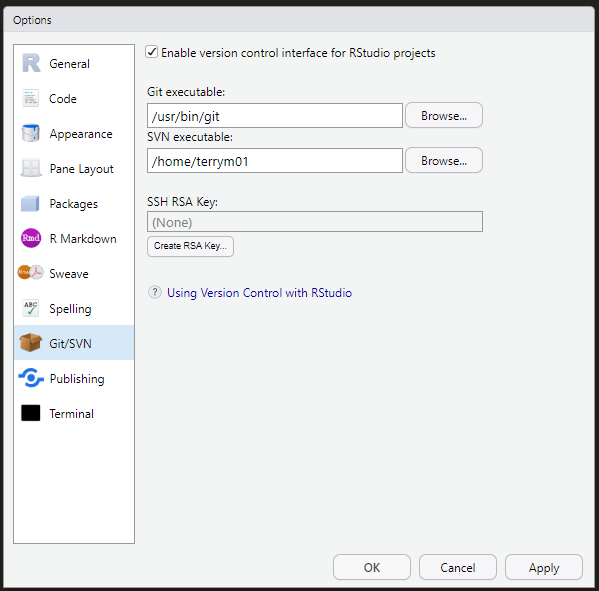Switch to the Code settings tab
This screenshot has width=599, height=591.
click(63, 99)
